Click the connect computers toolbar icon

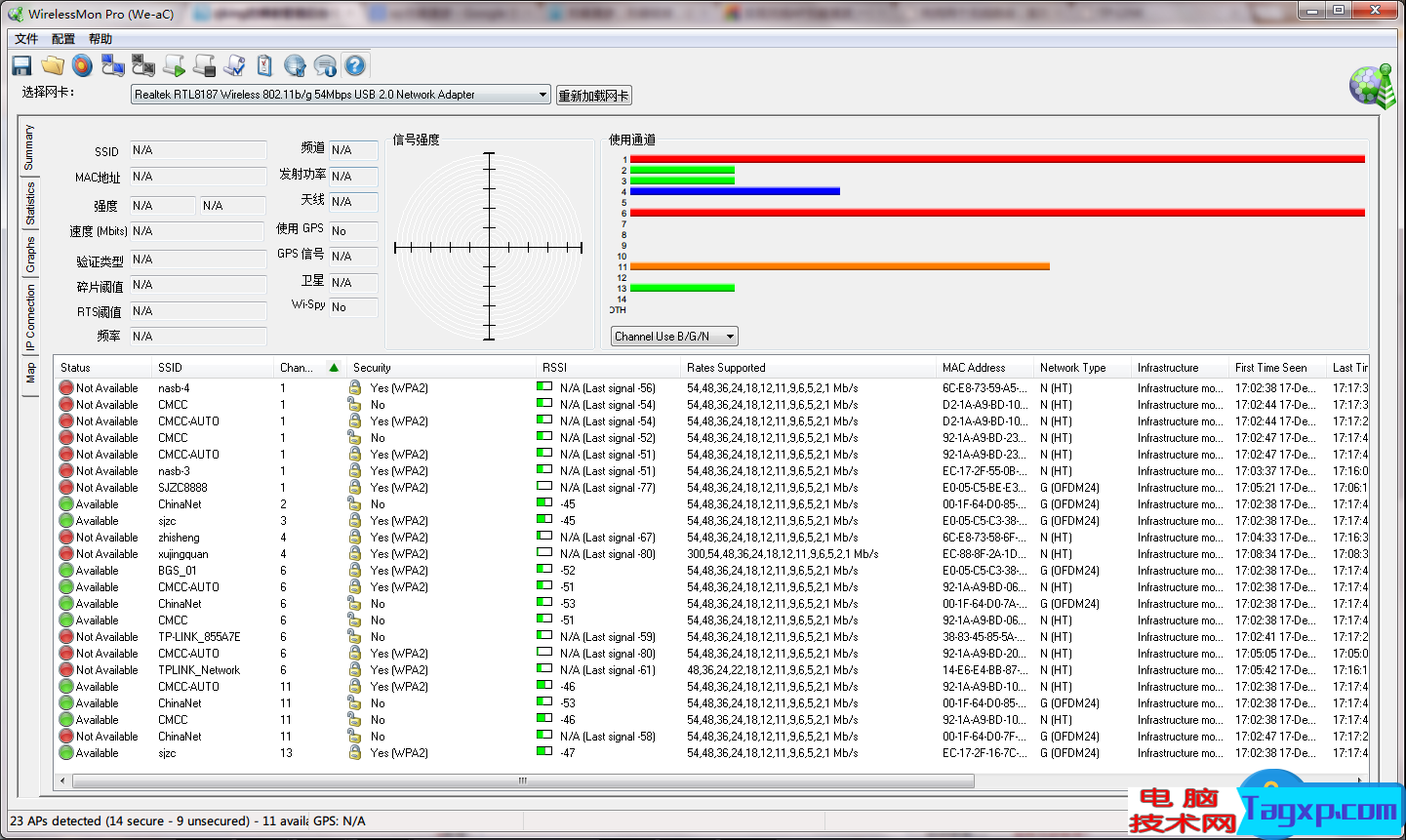click(113, 65)
